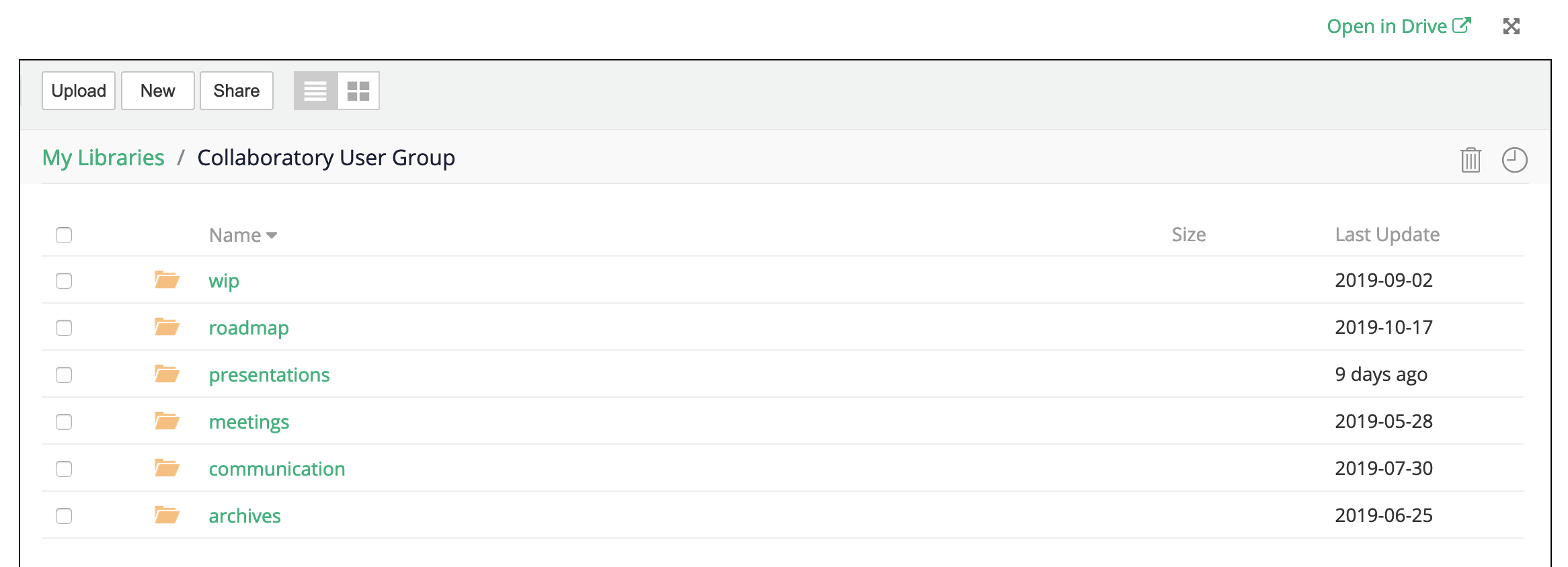Click the Upload button
Viewport: 1568px width, 567px height.
tap(79, 91)
